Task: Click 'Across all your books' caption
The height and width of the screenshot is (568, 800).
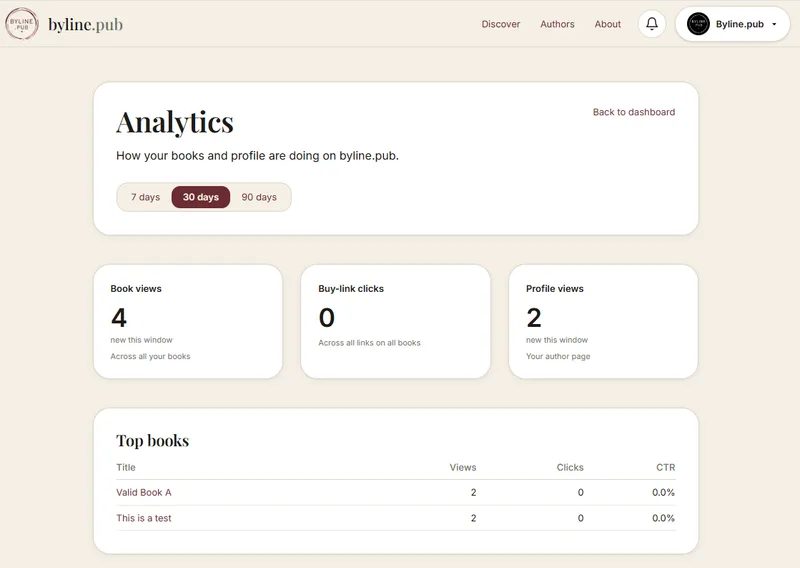Action: click(151, 356)
